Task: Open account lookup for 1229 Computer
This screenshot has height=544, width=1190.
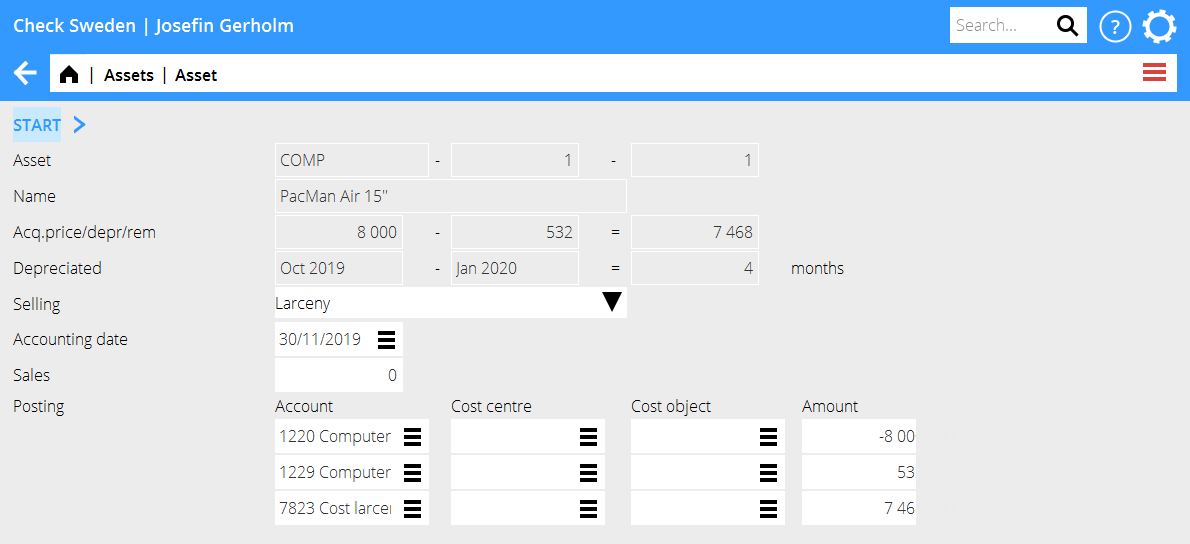Action: (412, 472)
